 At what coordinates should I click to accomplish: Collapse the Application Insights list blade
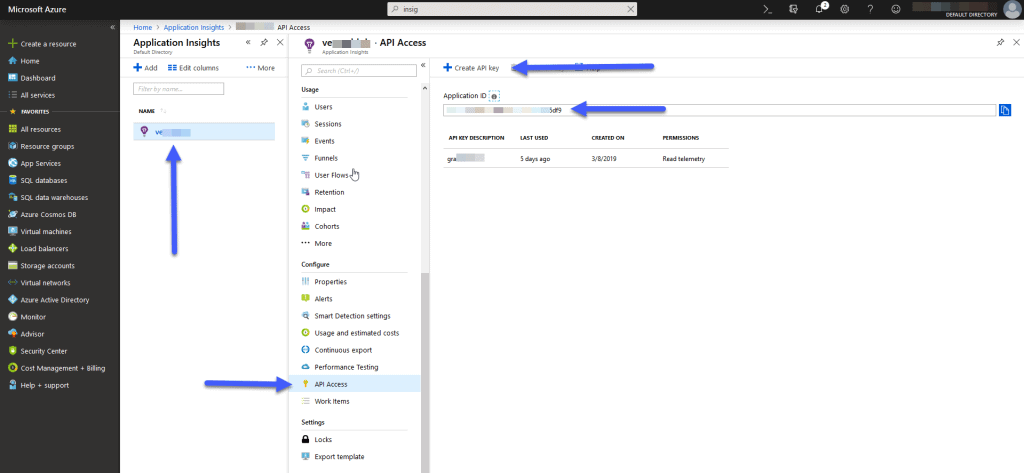coord(248,42)
